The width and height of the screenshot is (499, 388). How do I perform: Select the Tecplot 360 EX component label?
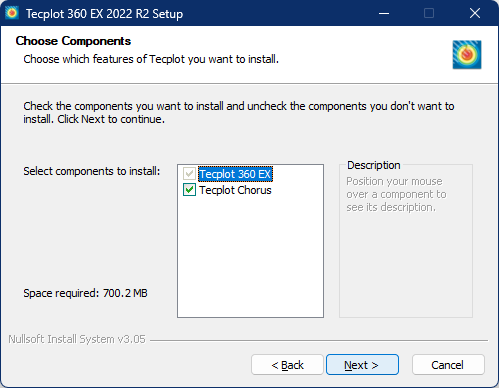click(235, 174)
